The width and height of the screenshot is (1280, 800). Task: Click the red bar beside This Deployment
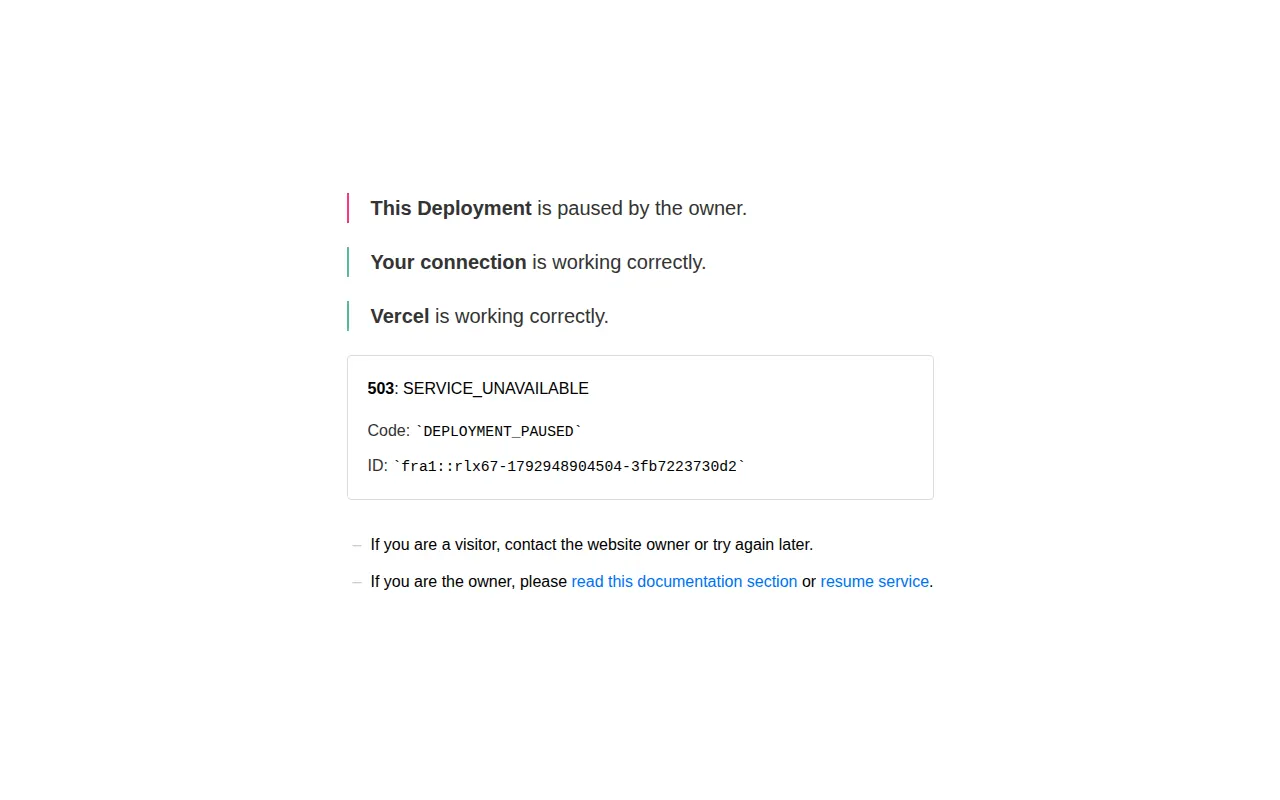[x=348, y=208]
